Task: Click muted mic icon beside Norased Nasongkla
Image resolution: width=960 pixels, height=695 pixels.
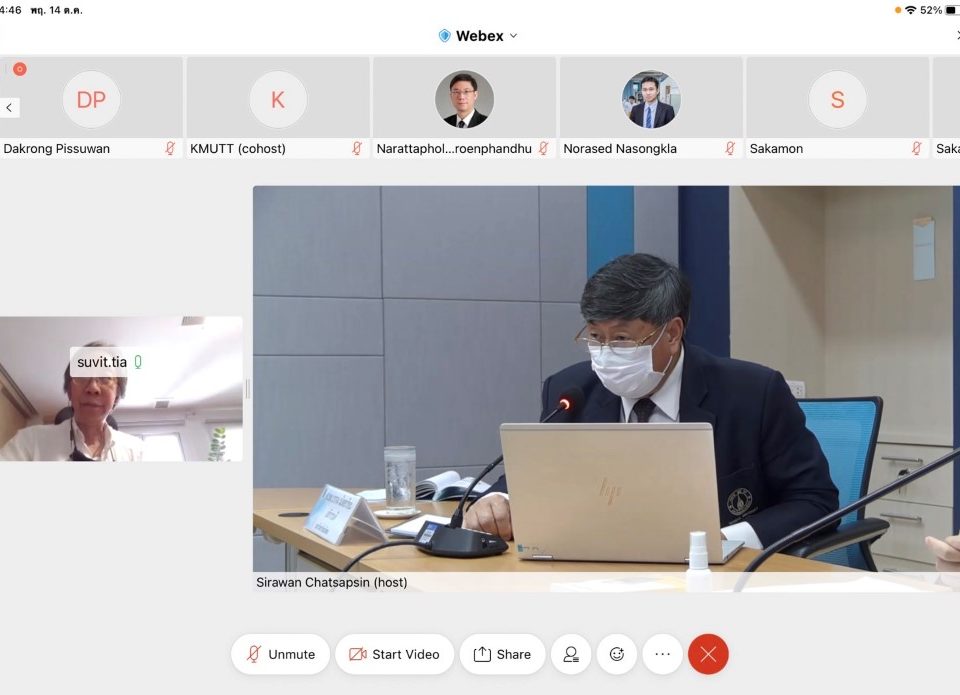Action: (730, 148)
